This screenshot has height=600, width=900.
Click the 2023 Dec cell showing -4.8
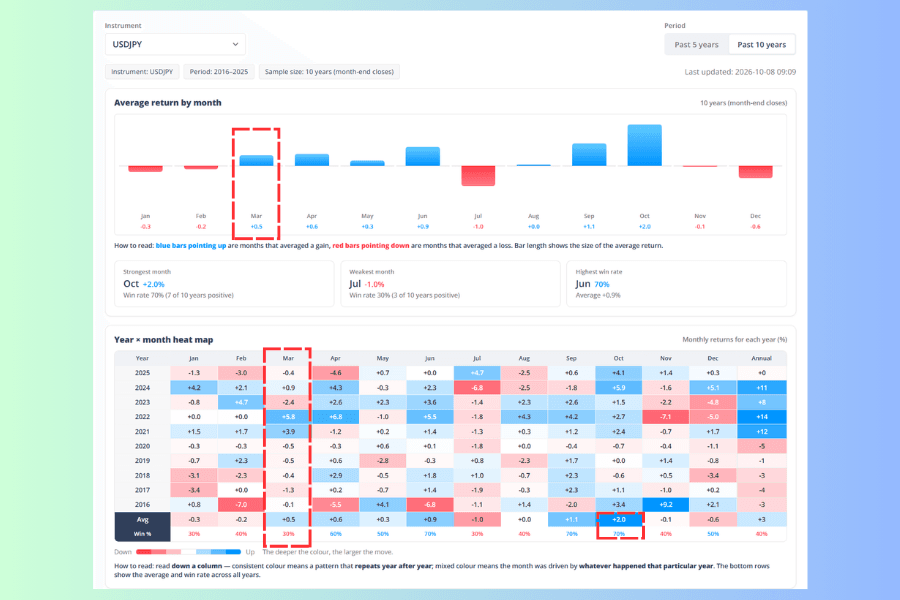[x=713, y=402]
